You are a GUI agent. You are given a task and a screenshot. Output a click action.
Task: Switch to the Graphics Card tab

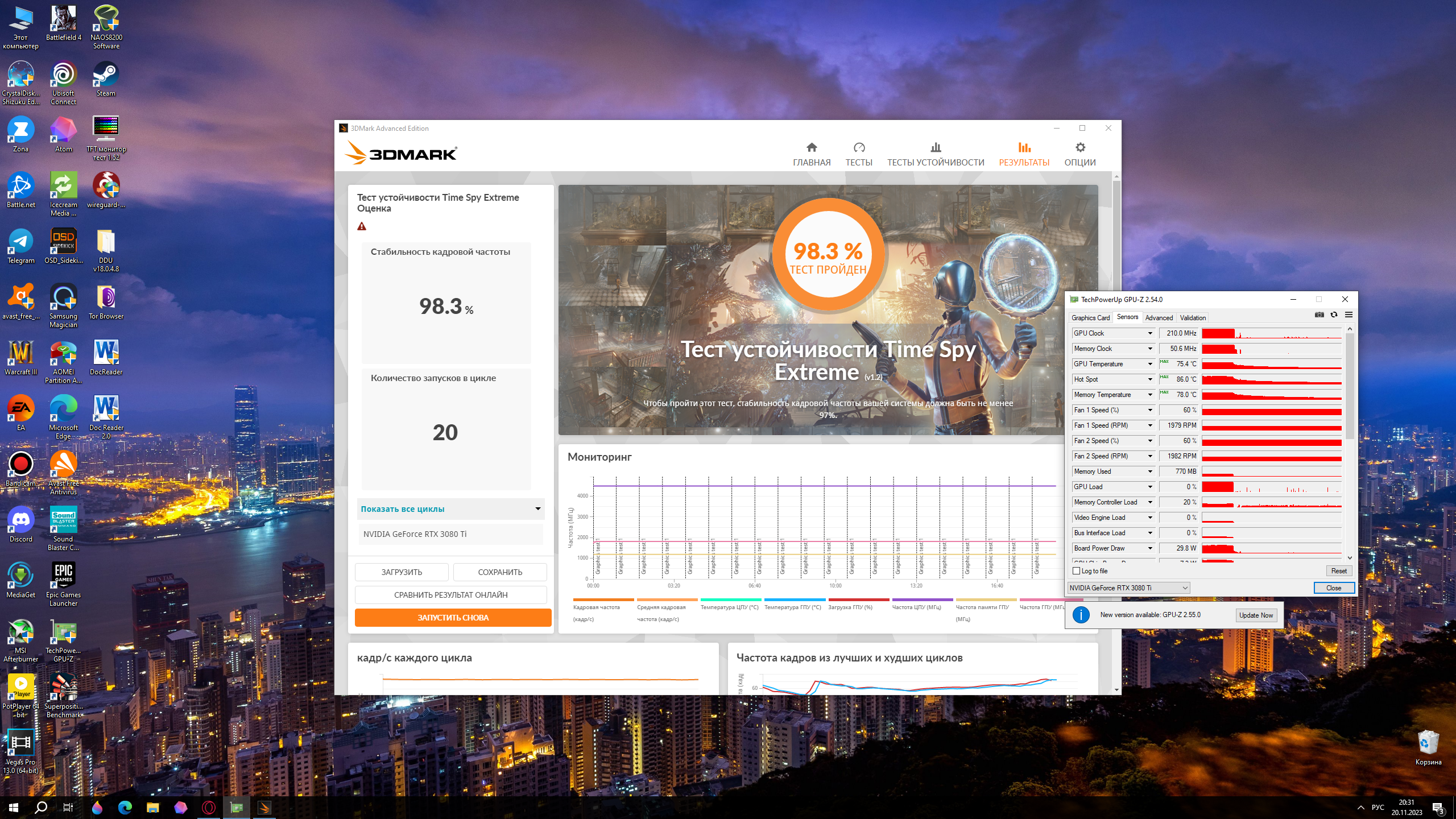pyautogui.click(x=1090, y=318)
